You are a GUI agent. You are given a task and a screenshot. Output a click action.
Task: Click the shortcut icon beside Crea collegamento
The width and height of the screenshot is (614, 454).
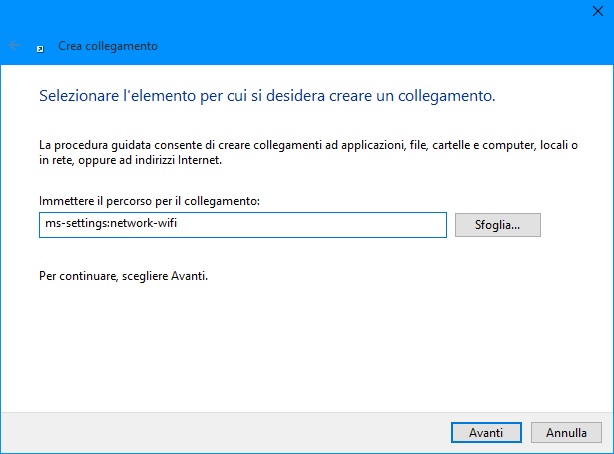pyautogui.click(x=40, y=47)
